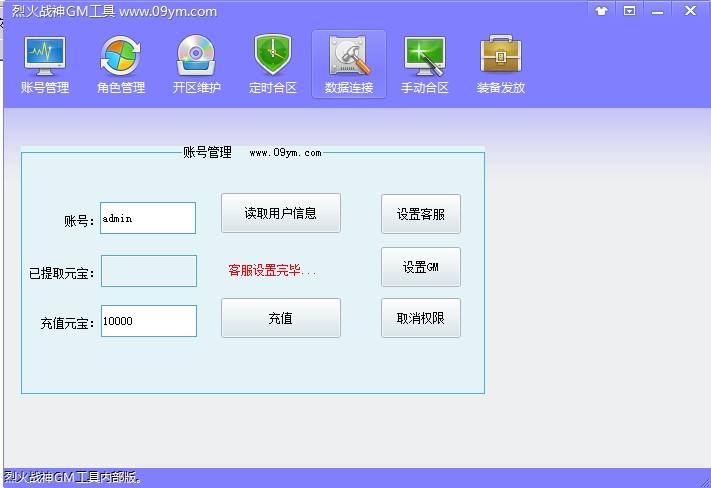This screenshot has width=711, height=488.
Task: Open the 账号管理 monitor icon
Action: 45,63
